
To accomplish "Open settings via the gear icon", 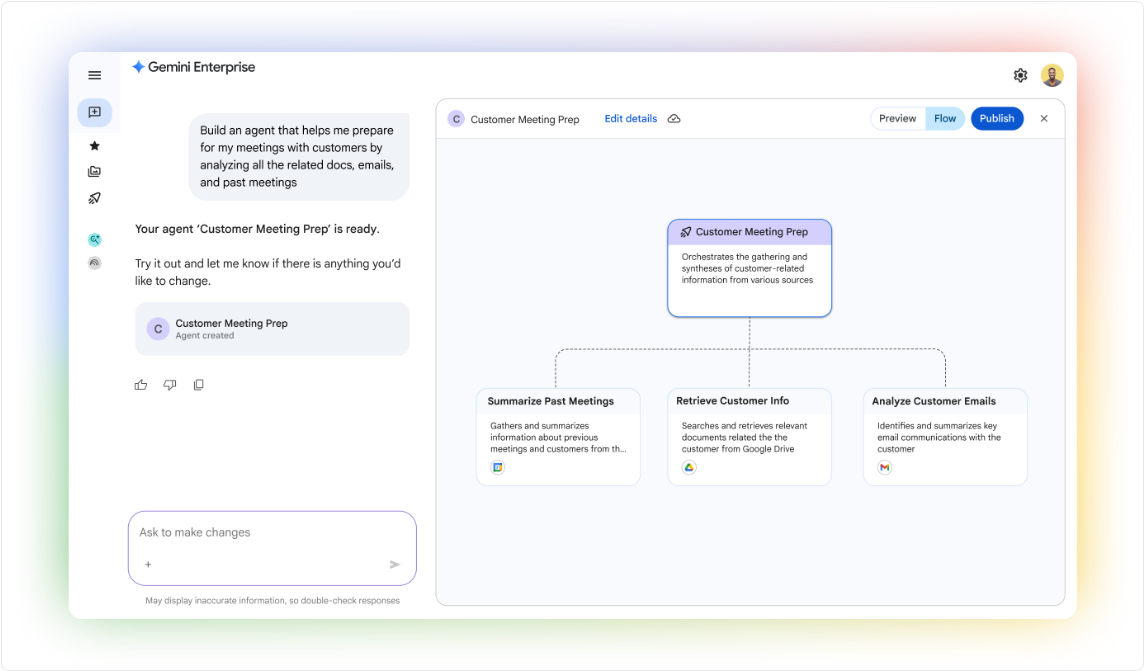I will coord(1020,75).
